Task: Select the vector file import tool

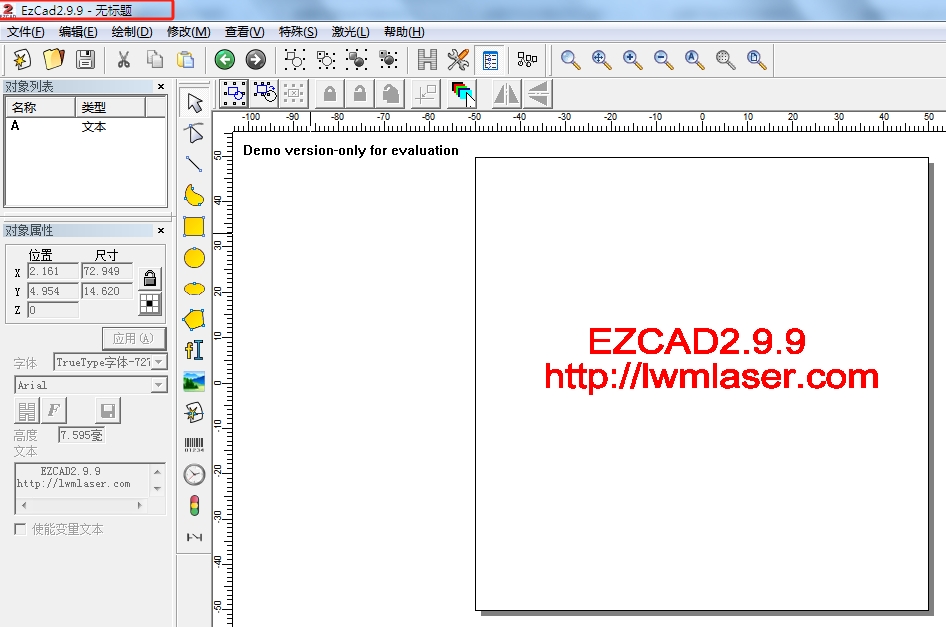Action: click(x=194, y=413)
